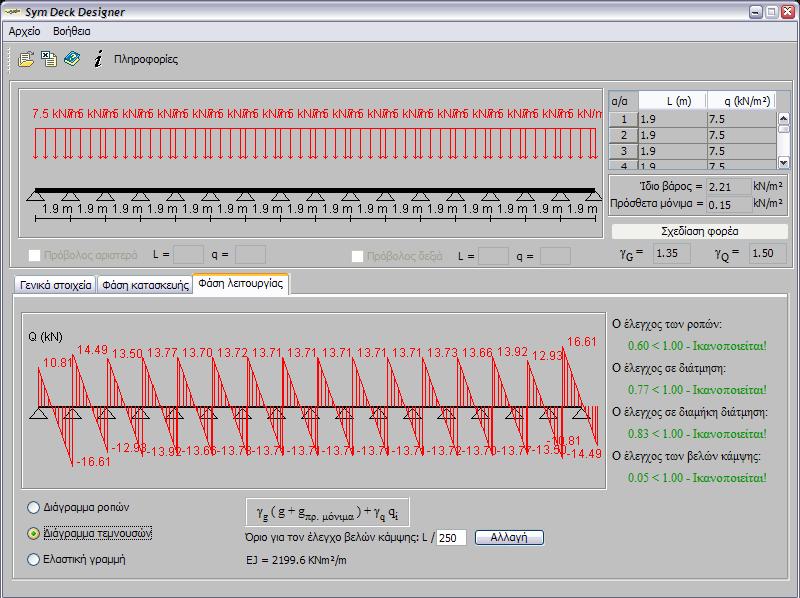This screenshot has height=598, width=800.
Task: Select the Φάση λειτουργίας tab
Action: pos(241,284)
